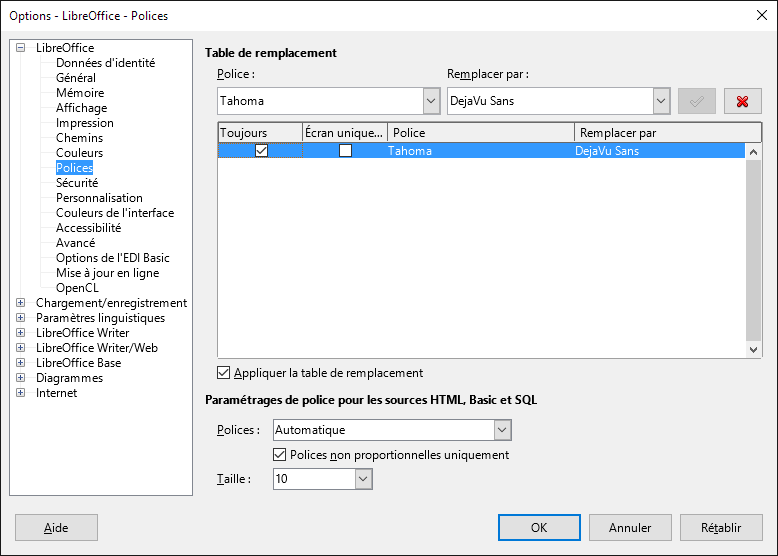
Task: Uncheck Appliquer la table de remplacement
Action: [x=224, y=372]
